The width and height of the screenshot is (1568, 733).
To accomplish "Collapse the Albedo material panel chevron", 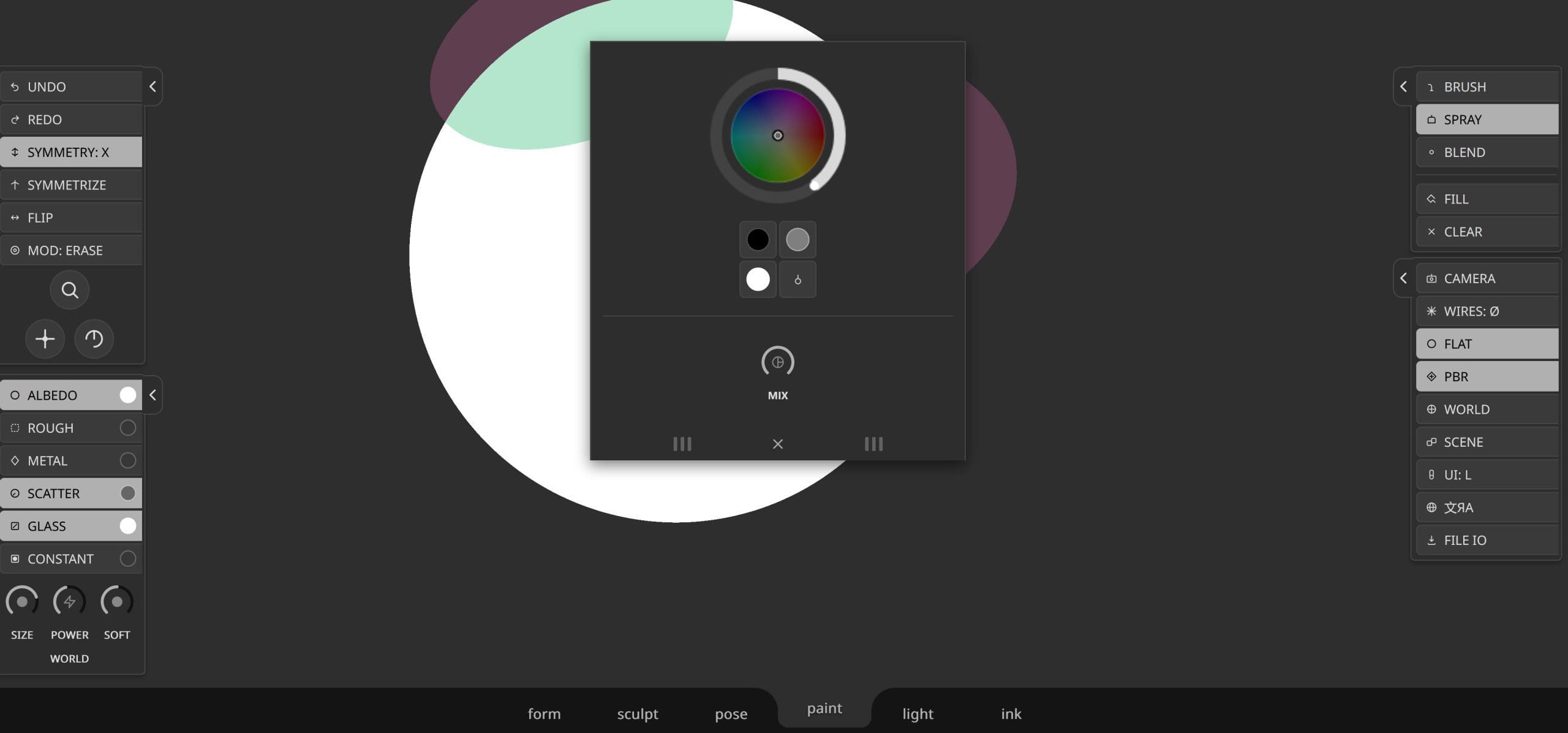I will 153,395.
